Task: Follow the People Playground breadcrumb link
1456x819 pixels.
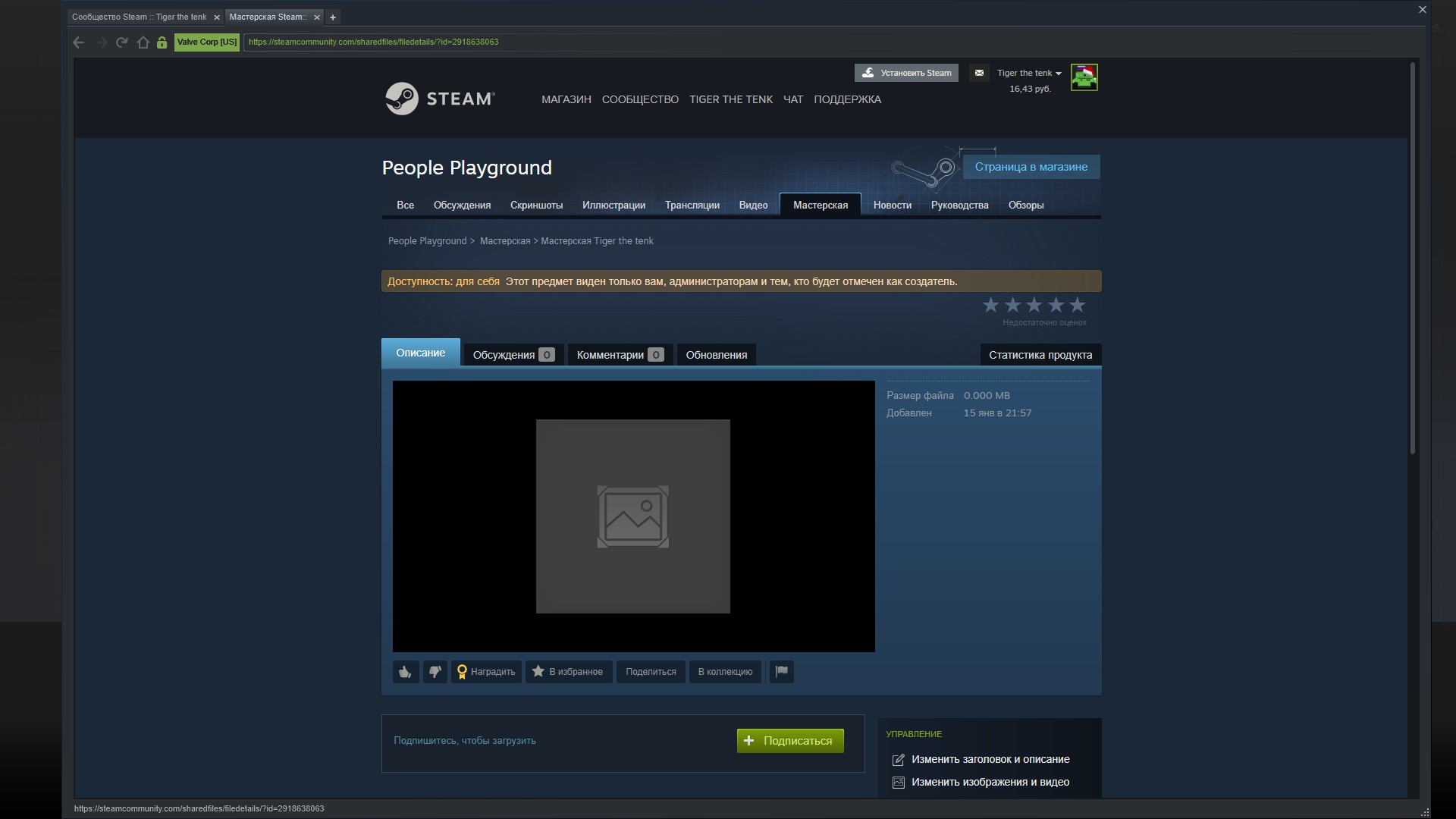Action: pos(426,240)
